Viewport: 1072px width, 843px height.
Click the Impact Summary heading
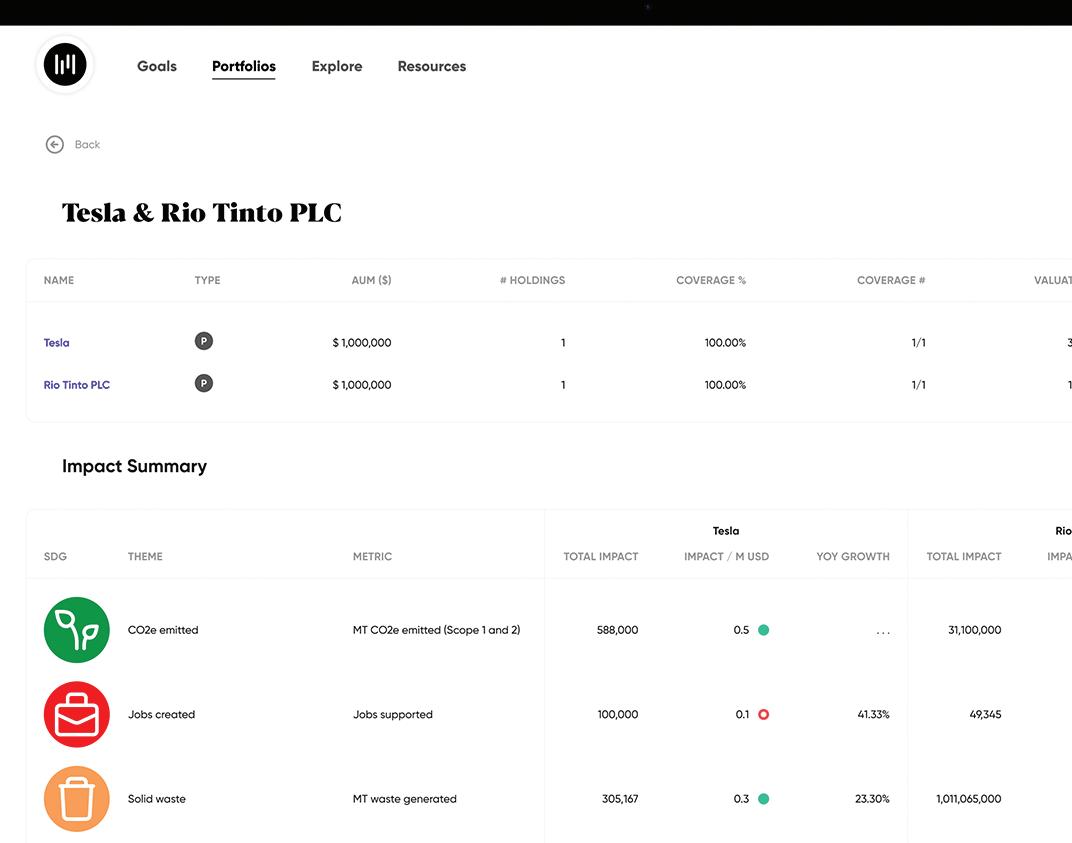pos(135,466)
